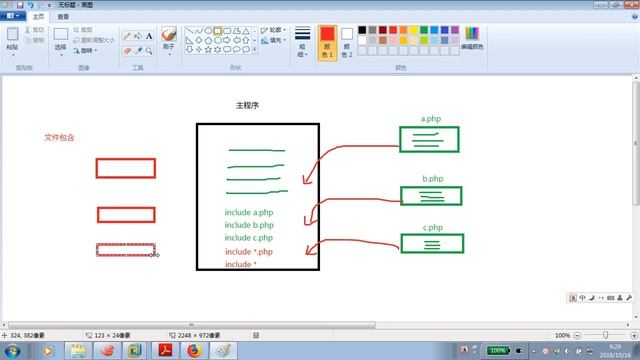Viewport: 640px width, 360px height.
Task: Select Color 2 (颜色 2) button
Action: 347,43
